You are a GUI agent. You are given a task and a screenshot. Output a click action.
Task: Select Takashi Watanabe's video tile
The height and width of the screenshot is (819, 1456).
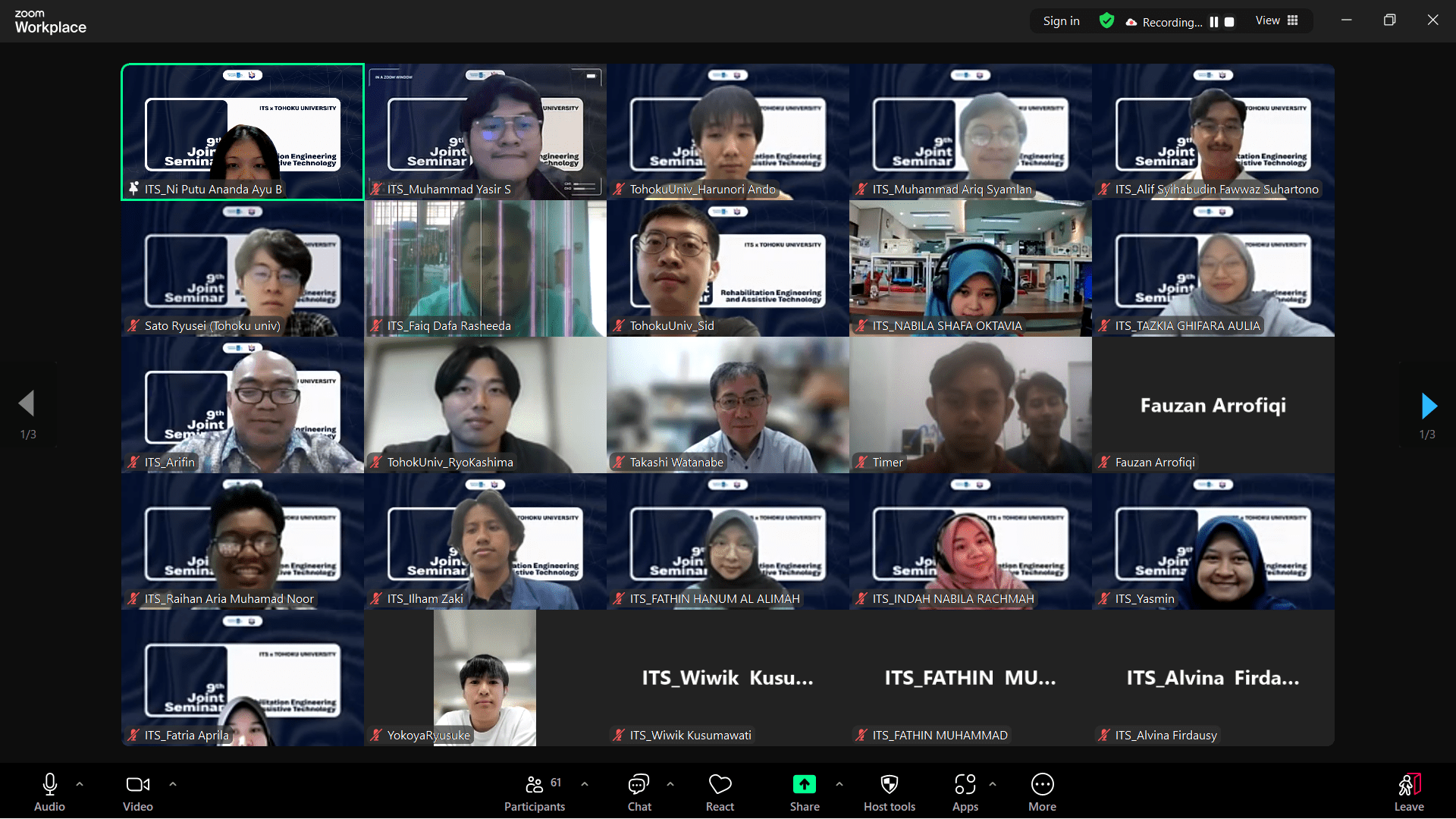pyautogui.click(x=728, y=405)
